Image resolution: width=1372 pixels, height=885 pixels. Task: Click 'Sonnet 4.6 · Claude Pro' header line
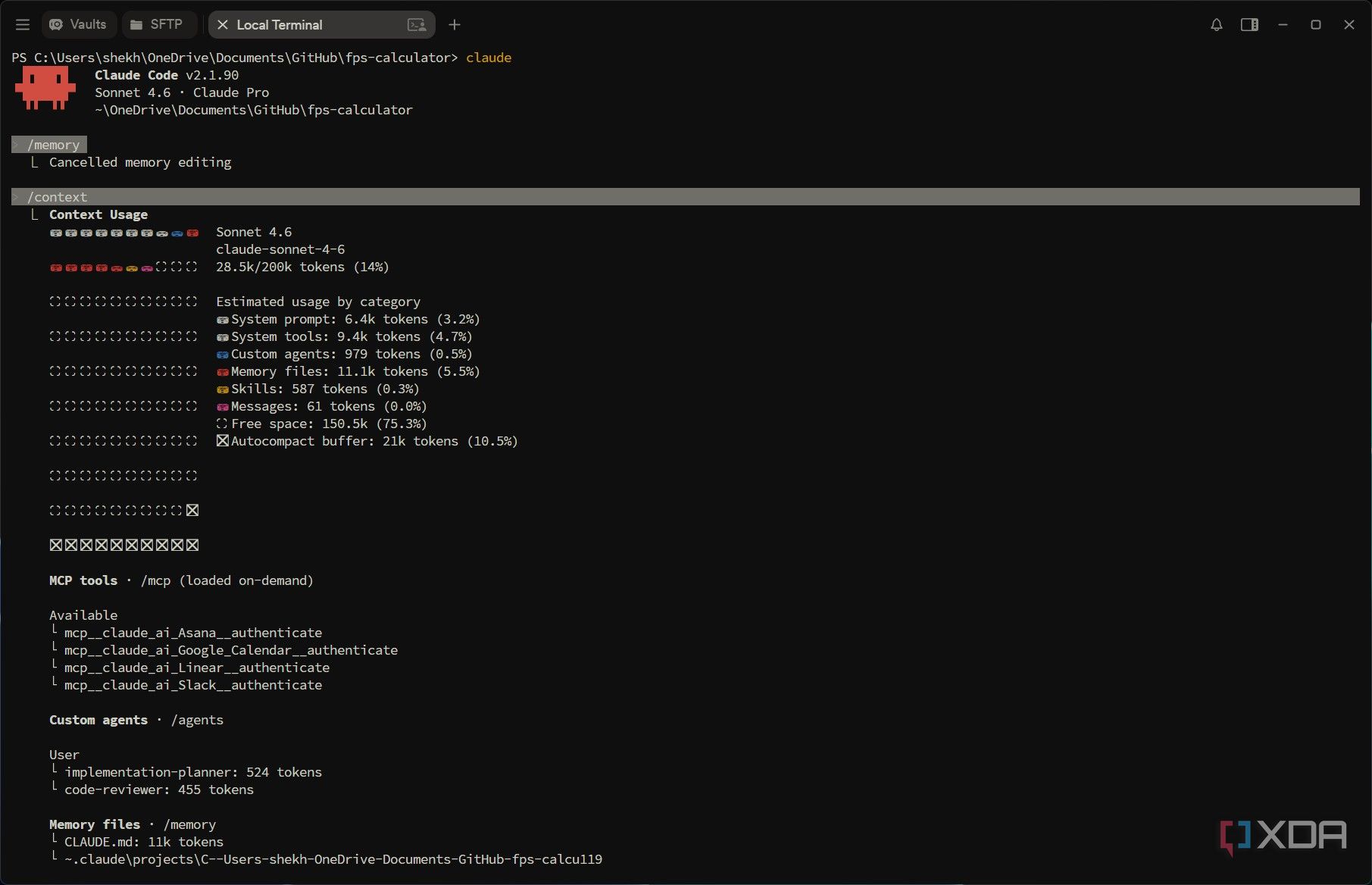pyautogui.click(x=182, y=92)
